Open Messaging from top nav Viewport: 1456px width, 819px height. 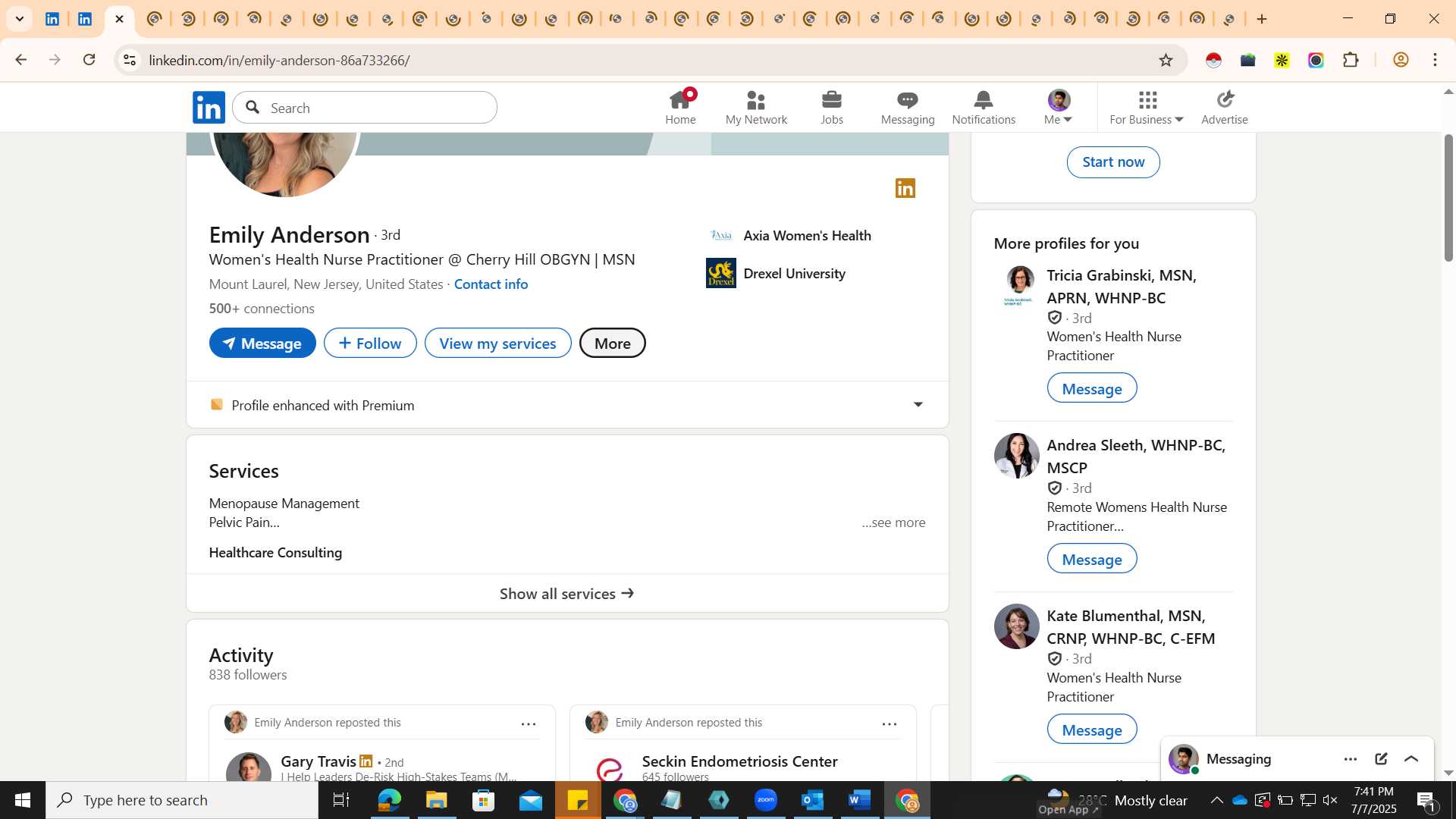coord(908,107)
